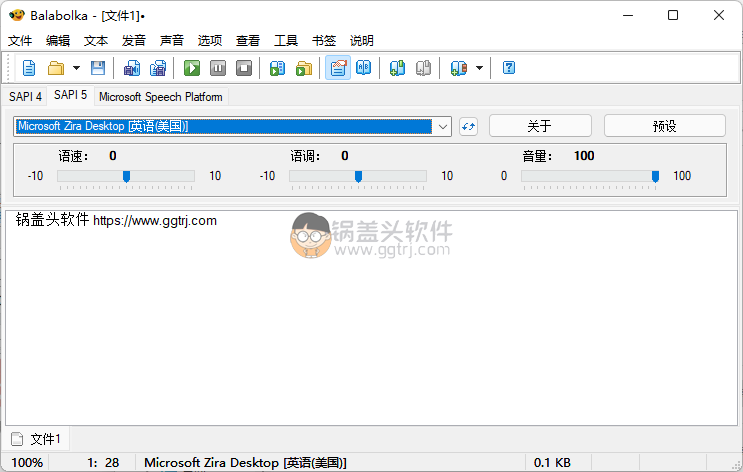Screen dimensions: 743x472
Task: Open the 书签 menu
Action: click(x=324, y=41)
